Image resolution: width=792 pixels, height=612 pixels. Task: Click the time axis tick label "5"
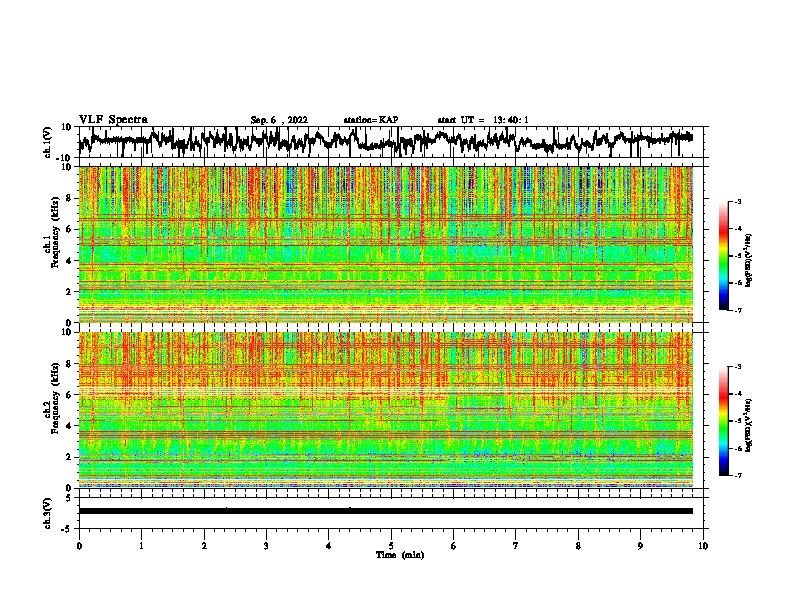tap(391, 546)
